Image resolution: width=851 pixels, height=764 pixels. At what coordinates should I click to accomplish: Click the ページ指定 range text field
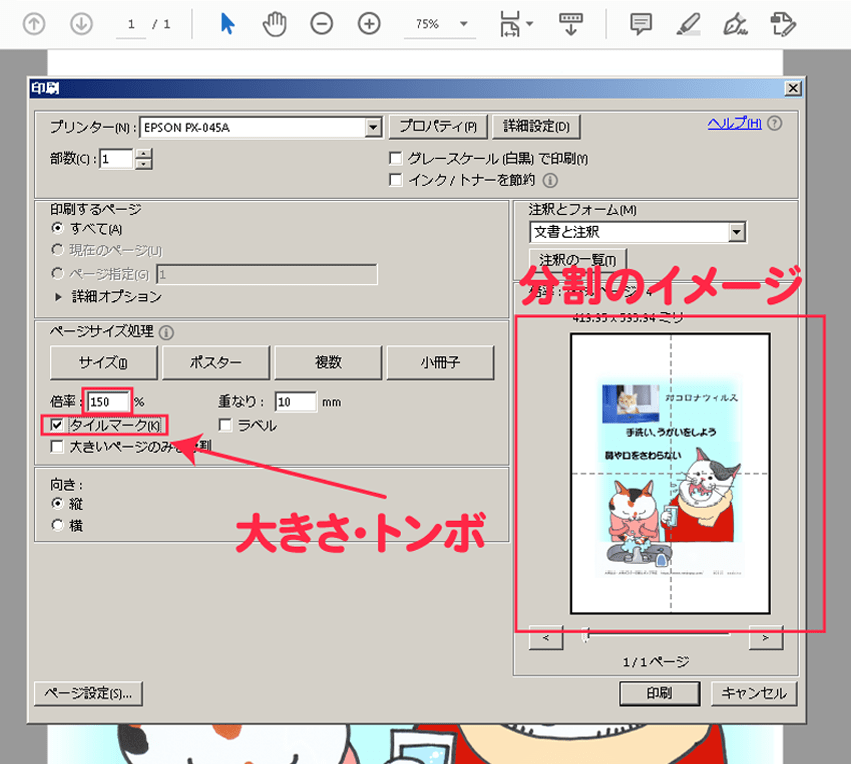coord(266,275)
